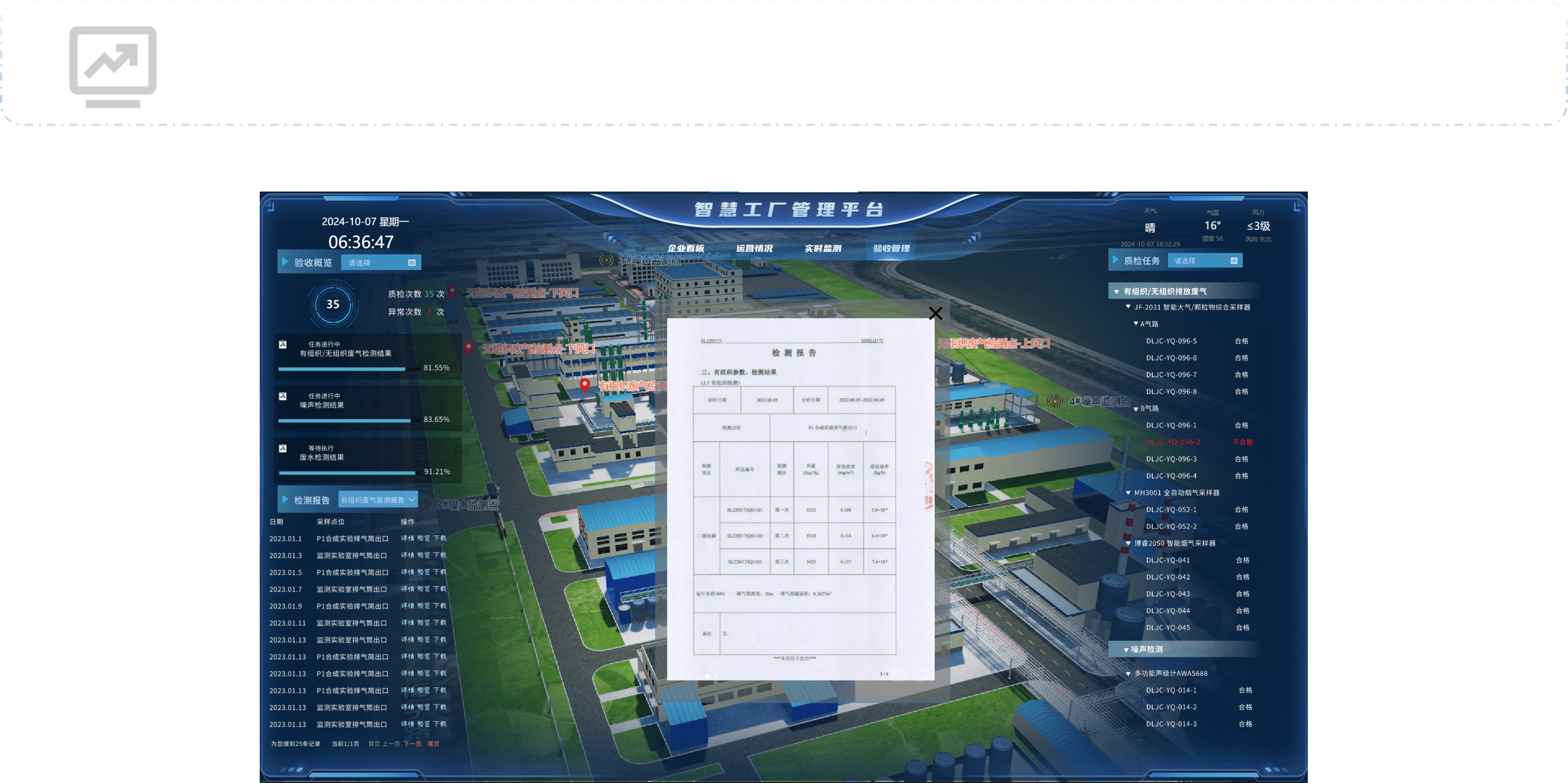Screen dimensions: 1568x783
Task: Click the red 有组织废气 map pin
Action: coord(585,385)
